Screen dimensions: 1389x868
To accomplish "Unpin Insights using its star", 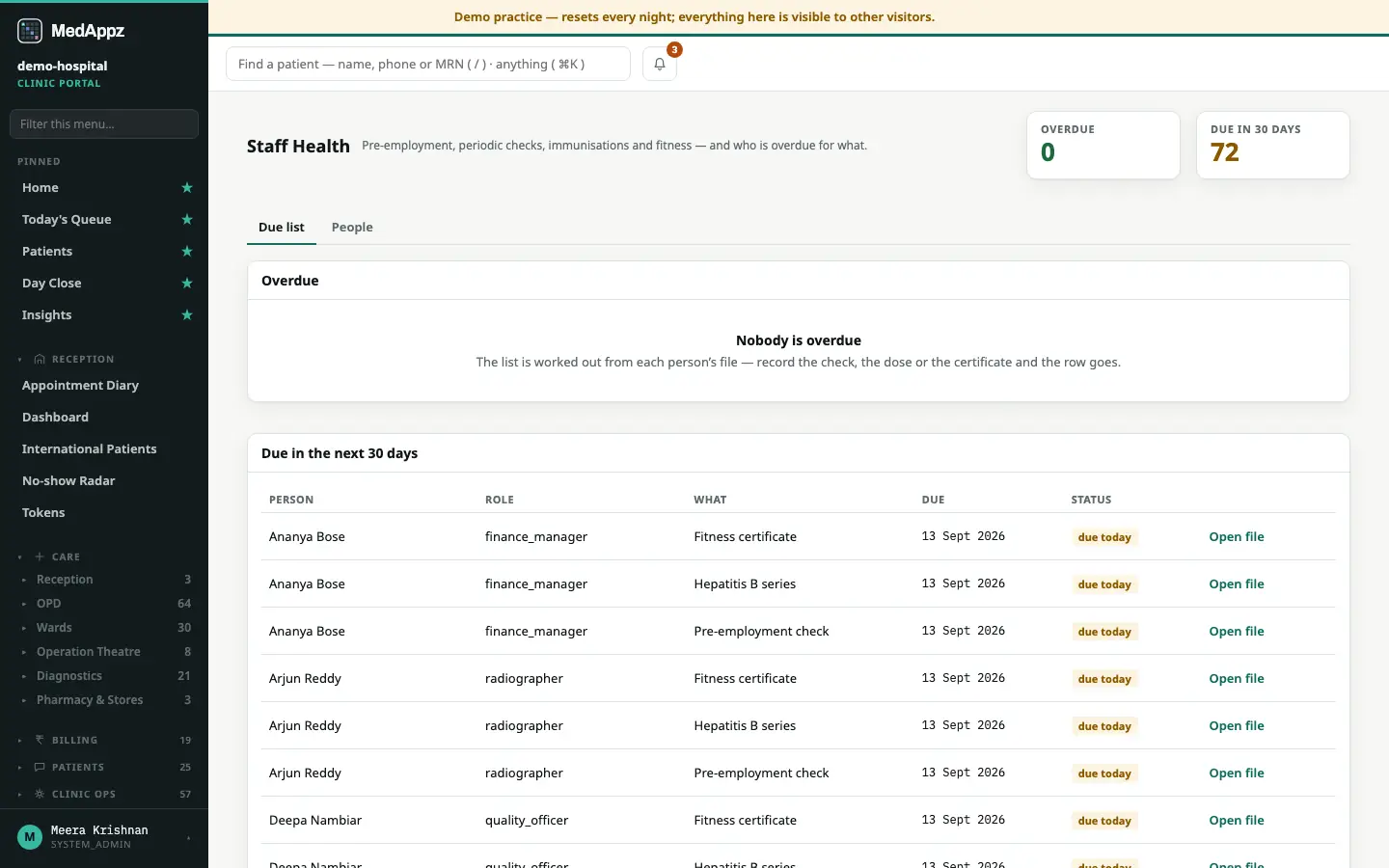I will (187, 315).
